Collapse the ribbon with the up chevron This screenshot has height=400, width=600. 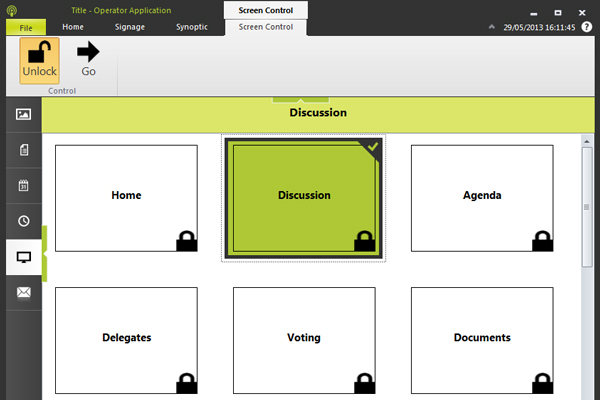(492, 27)
